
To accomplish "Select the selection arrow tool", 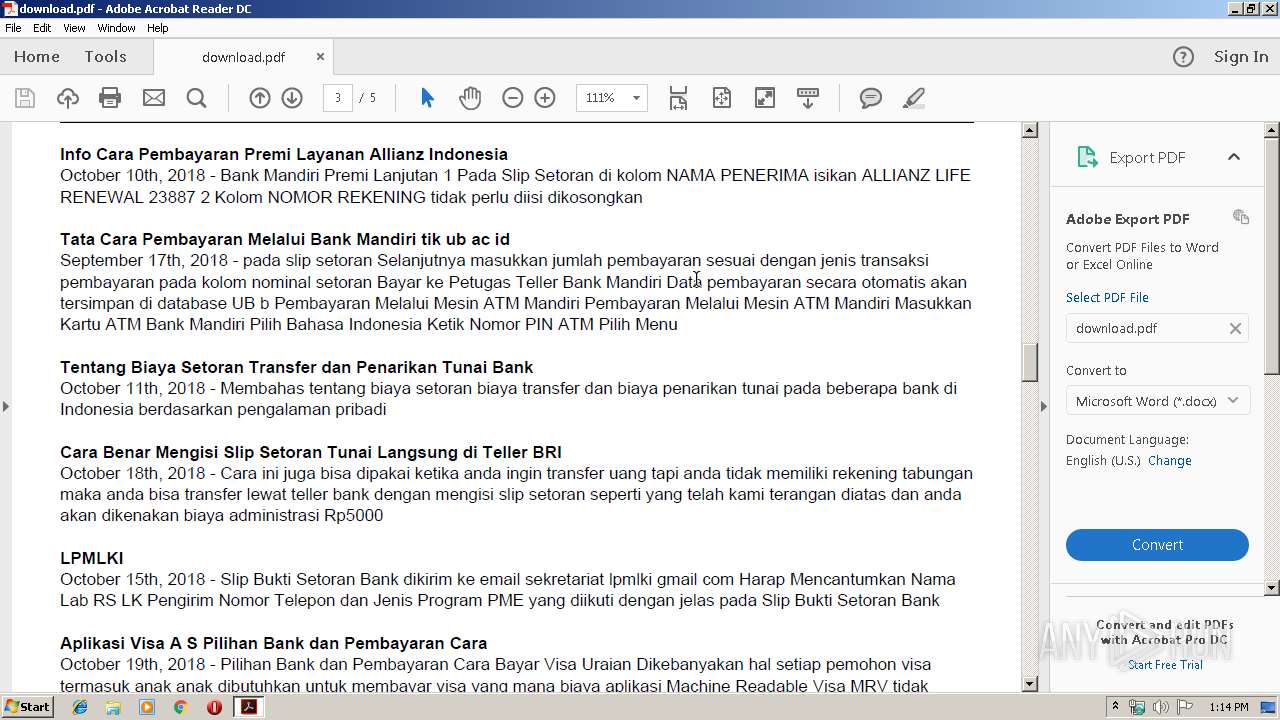I will pos(428,98).
